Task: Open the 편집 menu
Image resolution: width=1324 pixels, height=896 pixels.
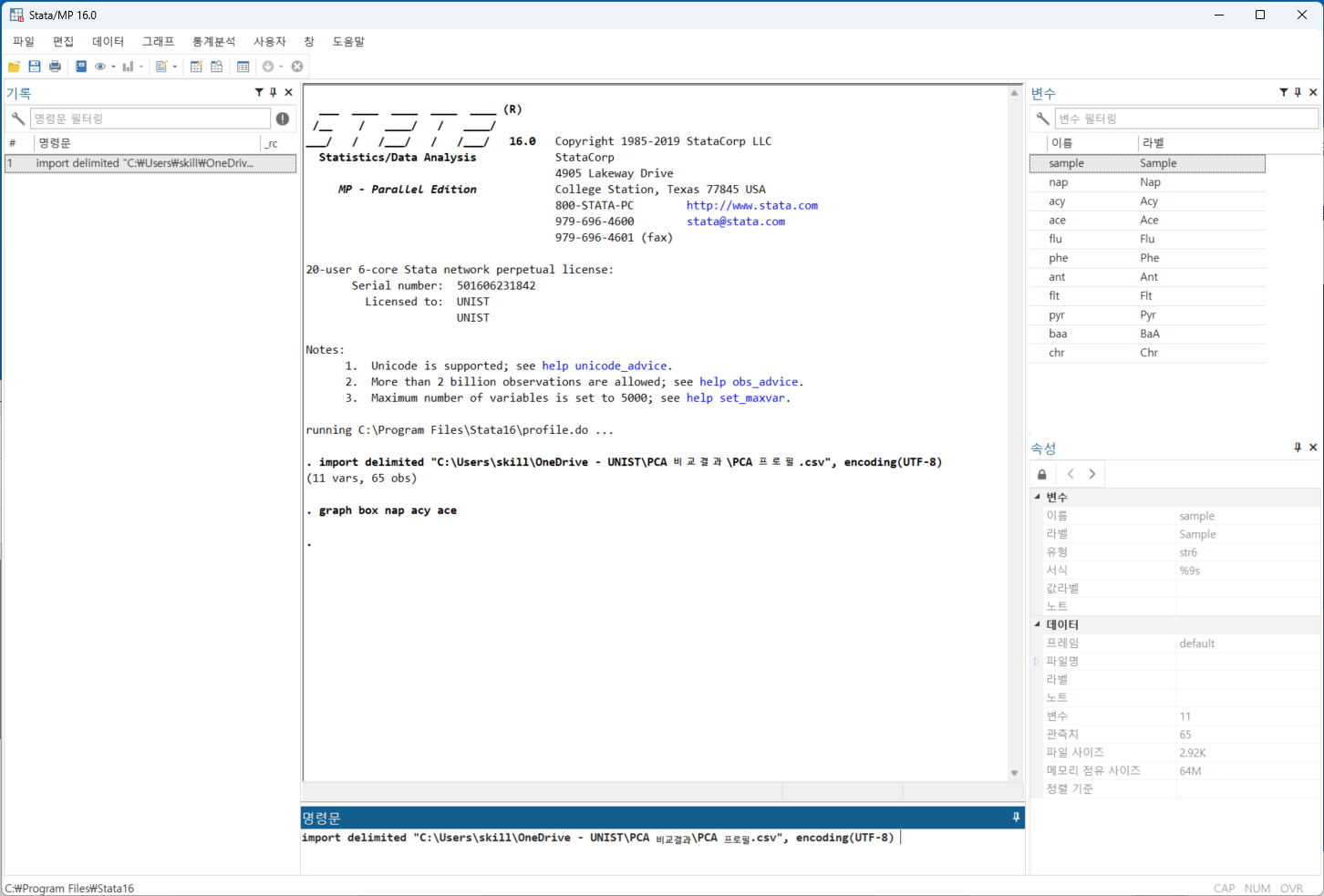Action: [x=63, y=41]
